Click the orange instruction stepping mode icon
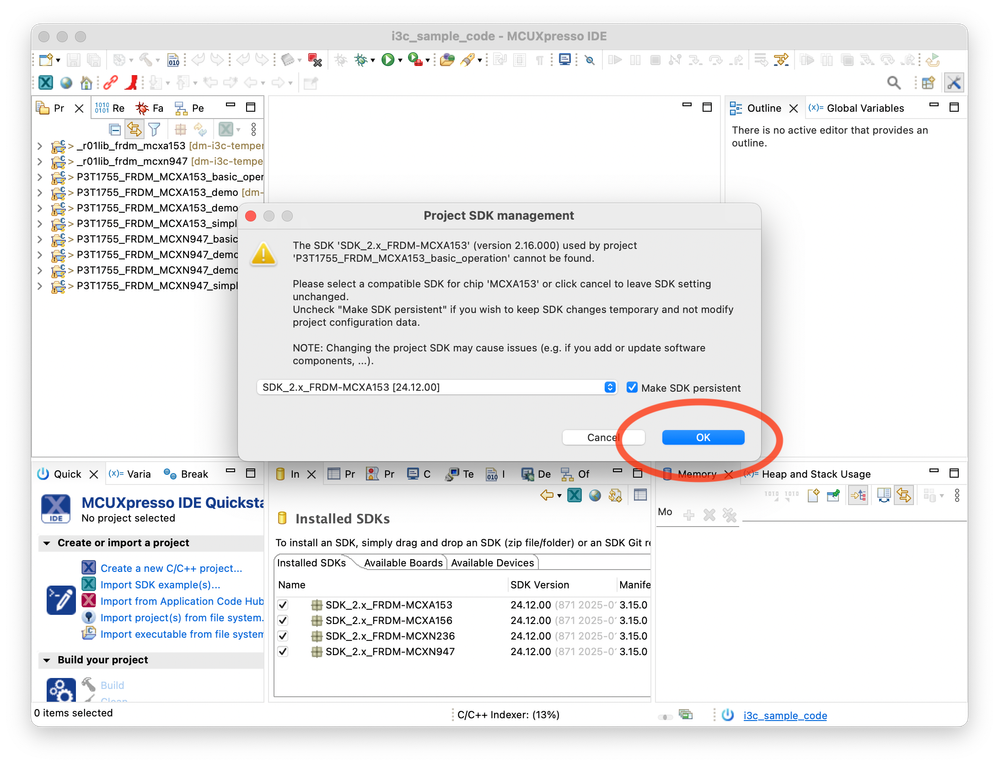This screenshot has height=765, width=999. pos(781,60)
